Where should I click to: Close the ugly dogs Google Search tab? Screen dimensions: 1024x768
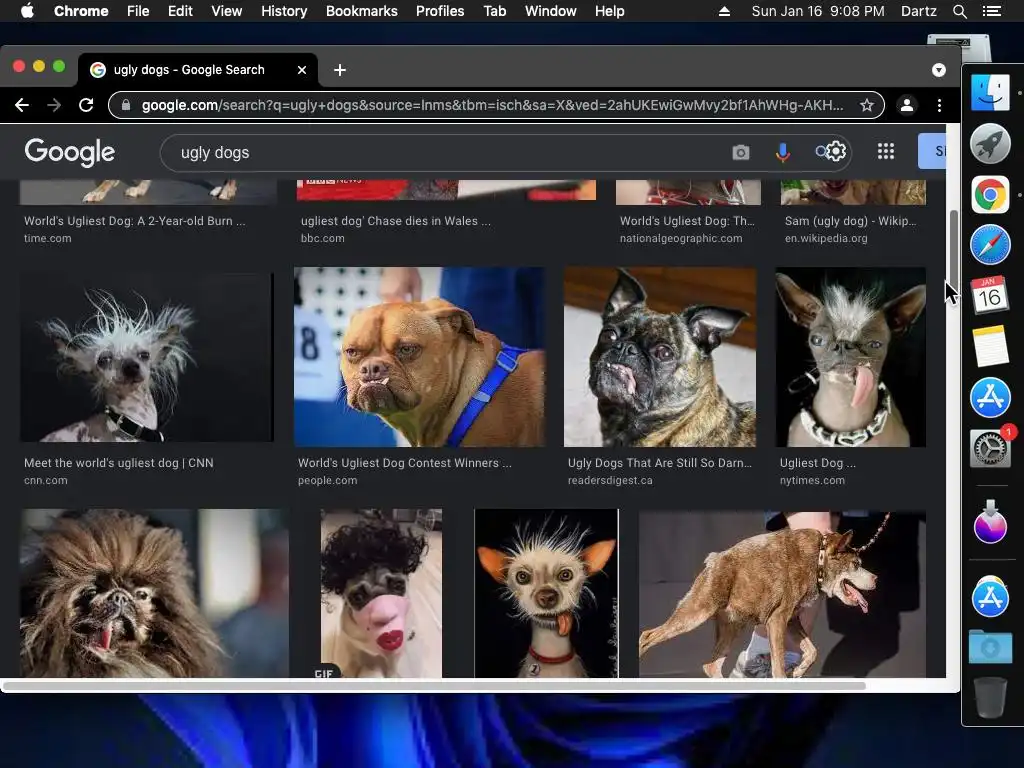(302, 70)
